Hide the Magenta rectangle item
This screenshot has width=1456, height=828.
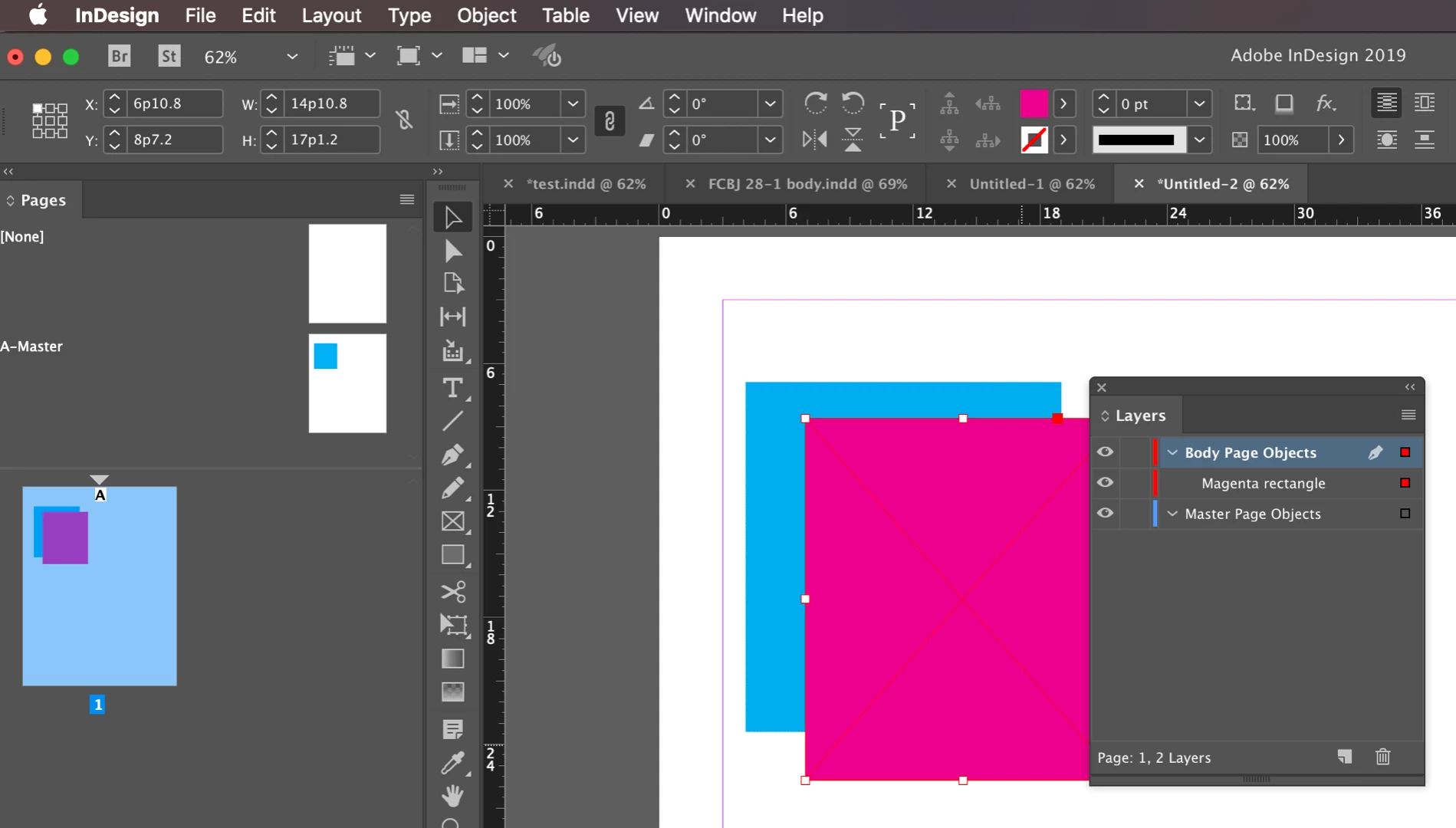click(1105, 482)
